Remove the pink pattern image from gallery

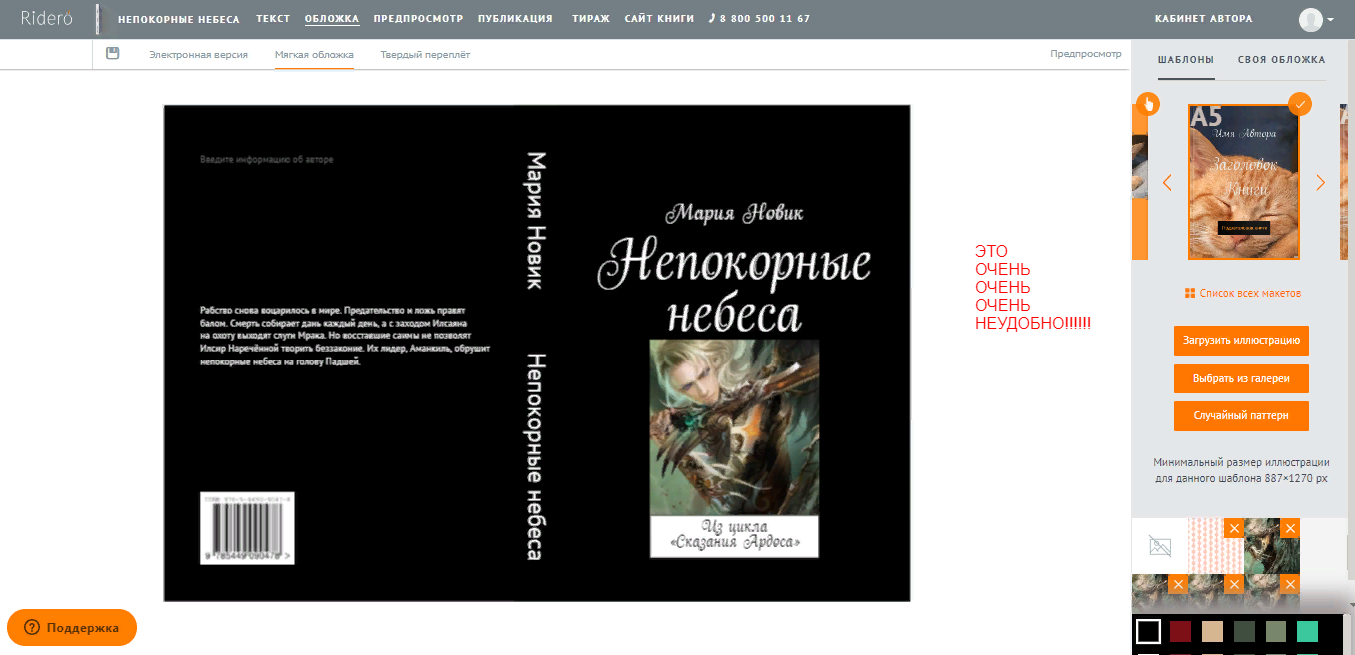click(1234, 528)
